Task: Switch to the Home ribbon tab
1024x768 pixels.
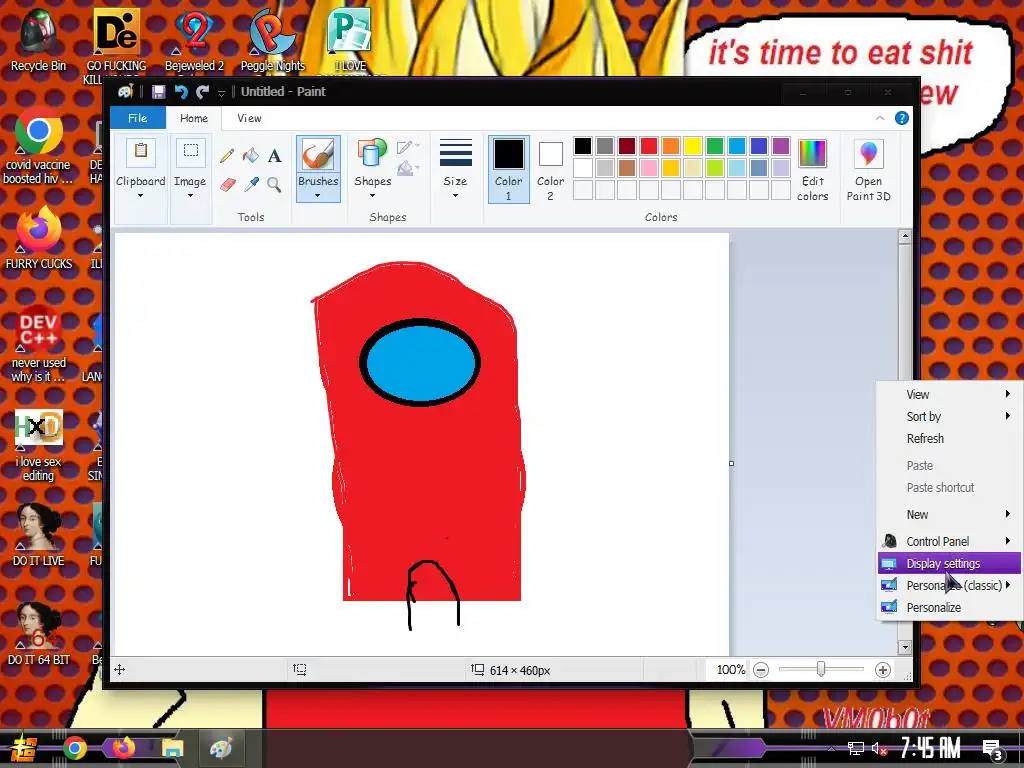Action: coord(193,118)
